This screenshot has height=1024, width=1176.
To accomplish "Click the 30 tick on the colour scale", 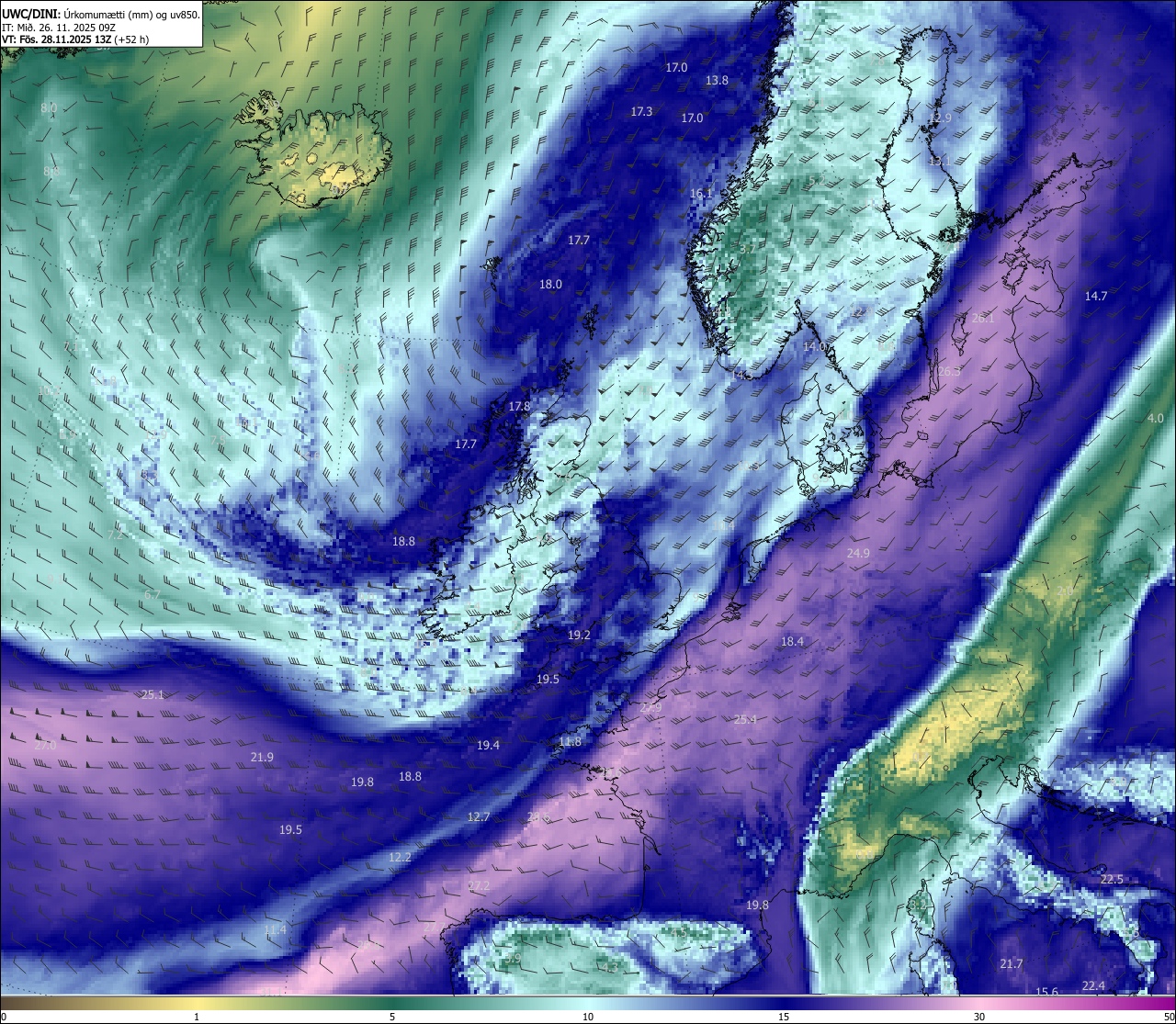I will click(x=979, y=1017).
